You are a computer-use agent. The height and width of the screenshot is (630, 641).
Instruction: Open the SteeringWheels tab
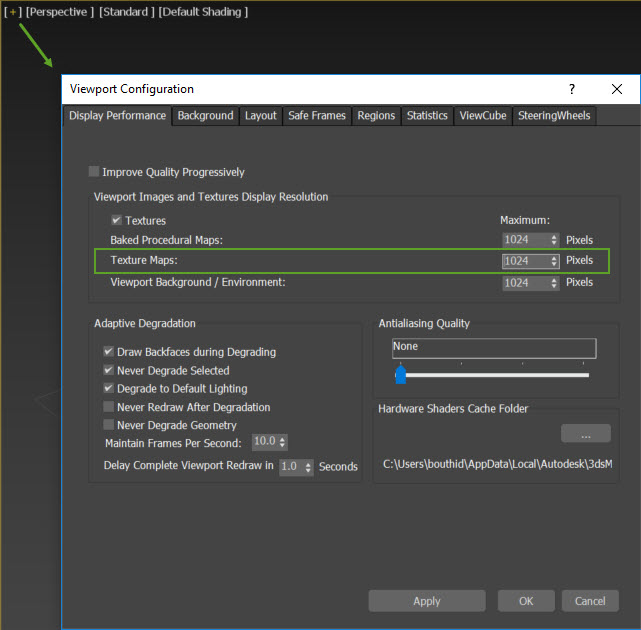tap(554, 116)
